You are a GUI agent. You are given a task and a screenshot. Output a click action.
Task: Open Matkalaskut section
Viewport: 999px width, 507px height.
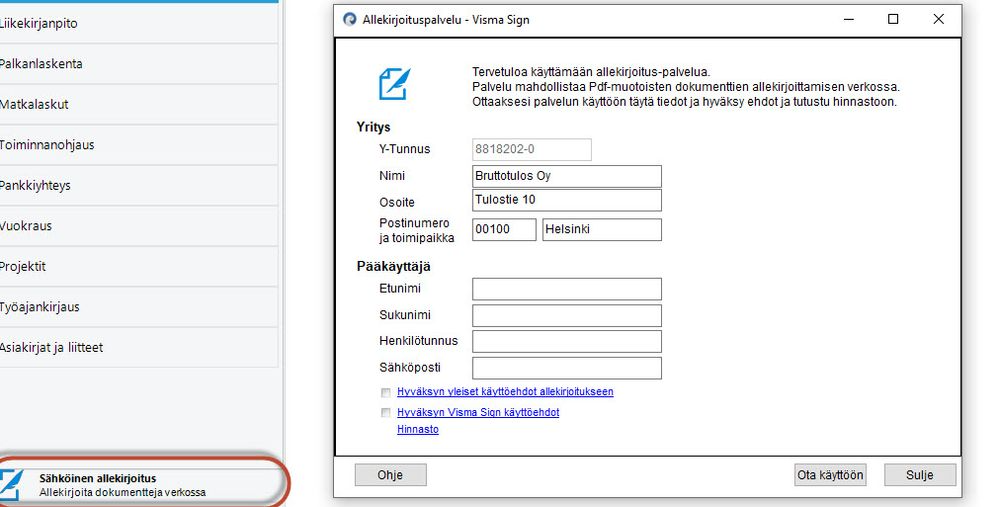pyautogui.click(x=138, y=104)
